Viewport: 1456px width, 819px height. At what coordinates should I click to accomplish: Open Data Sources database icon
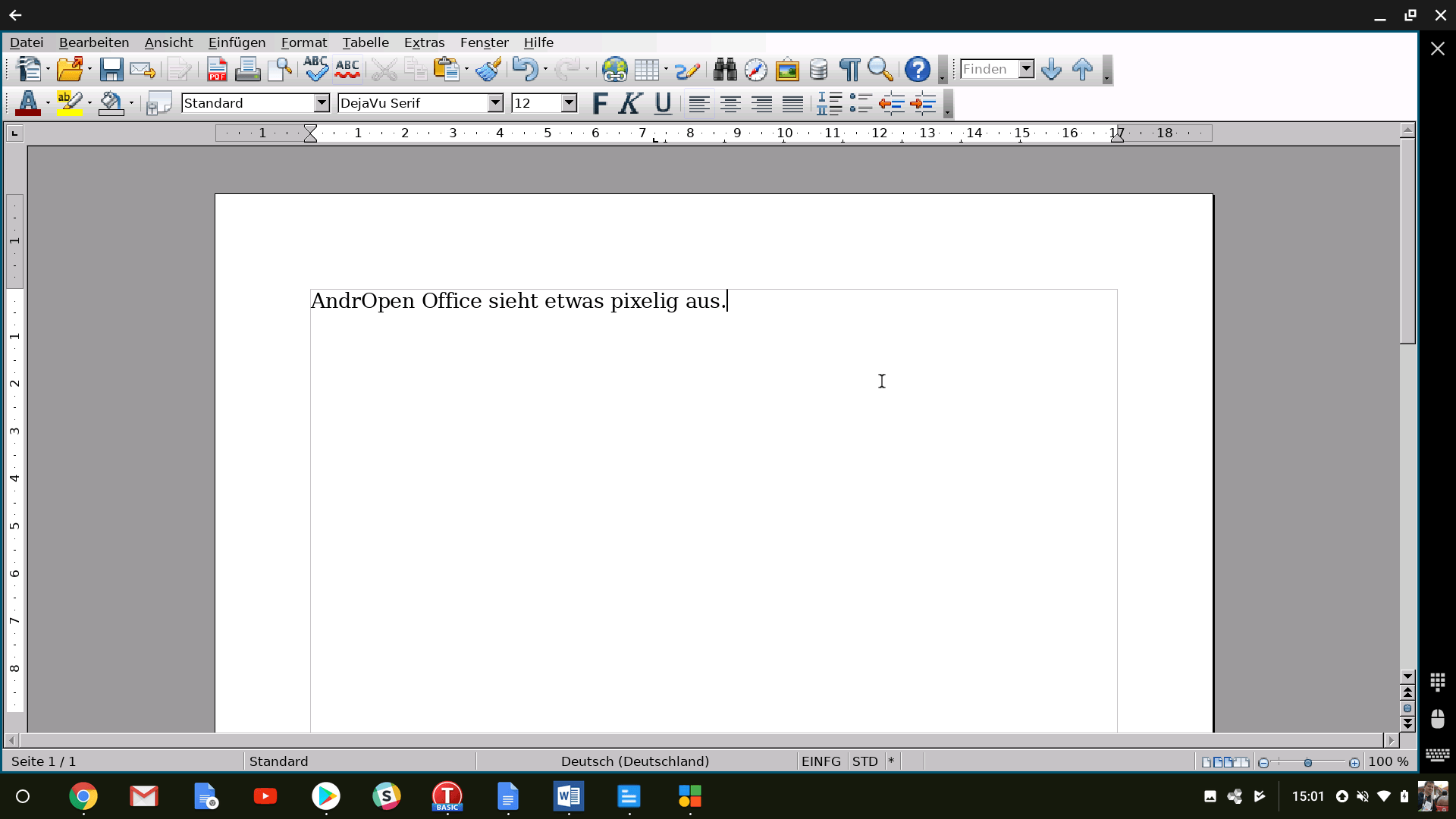[x=818, y=70]
